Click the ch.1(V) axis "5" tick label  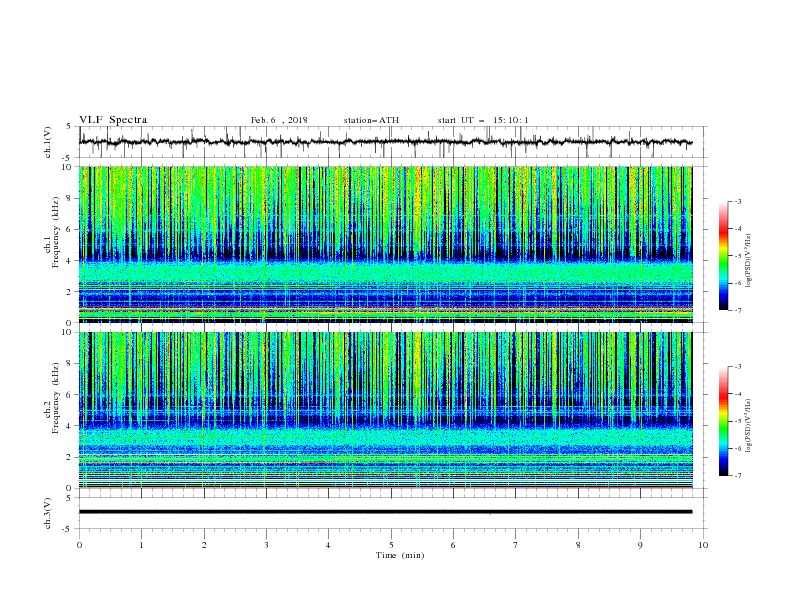pyautogui.click(x=69, y=126)
